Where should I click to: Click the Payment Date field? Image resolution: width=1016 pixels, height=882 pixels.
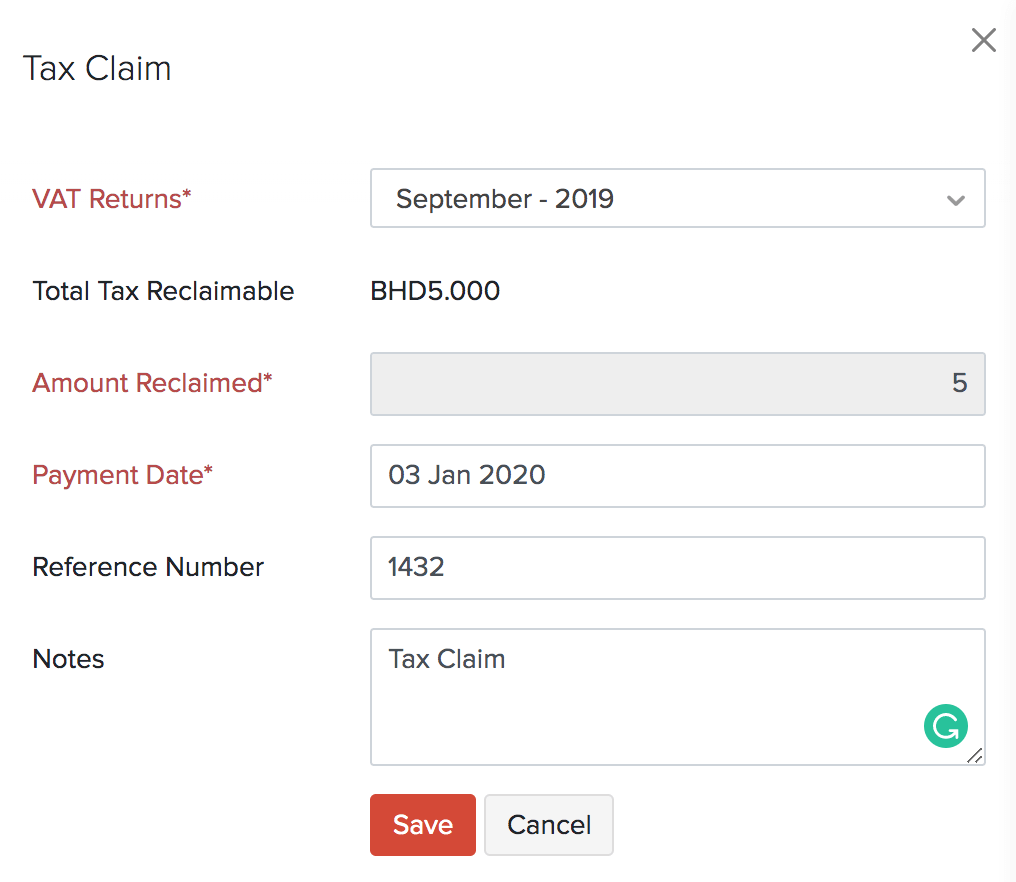pyautogui.click(x=678, y=476)
